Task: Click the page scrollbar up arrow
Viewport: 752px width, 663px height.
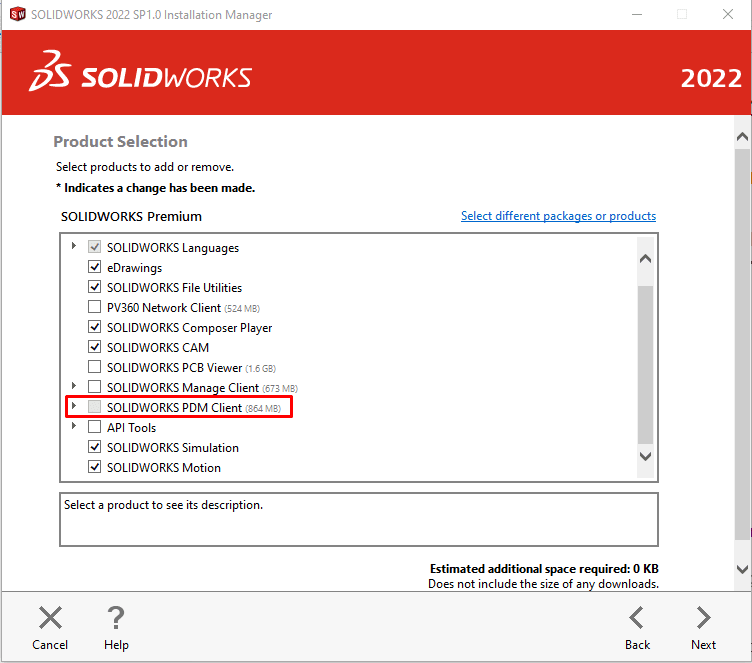Action: [742, 137]
